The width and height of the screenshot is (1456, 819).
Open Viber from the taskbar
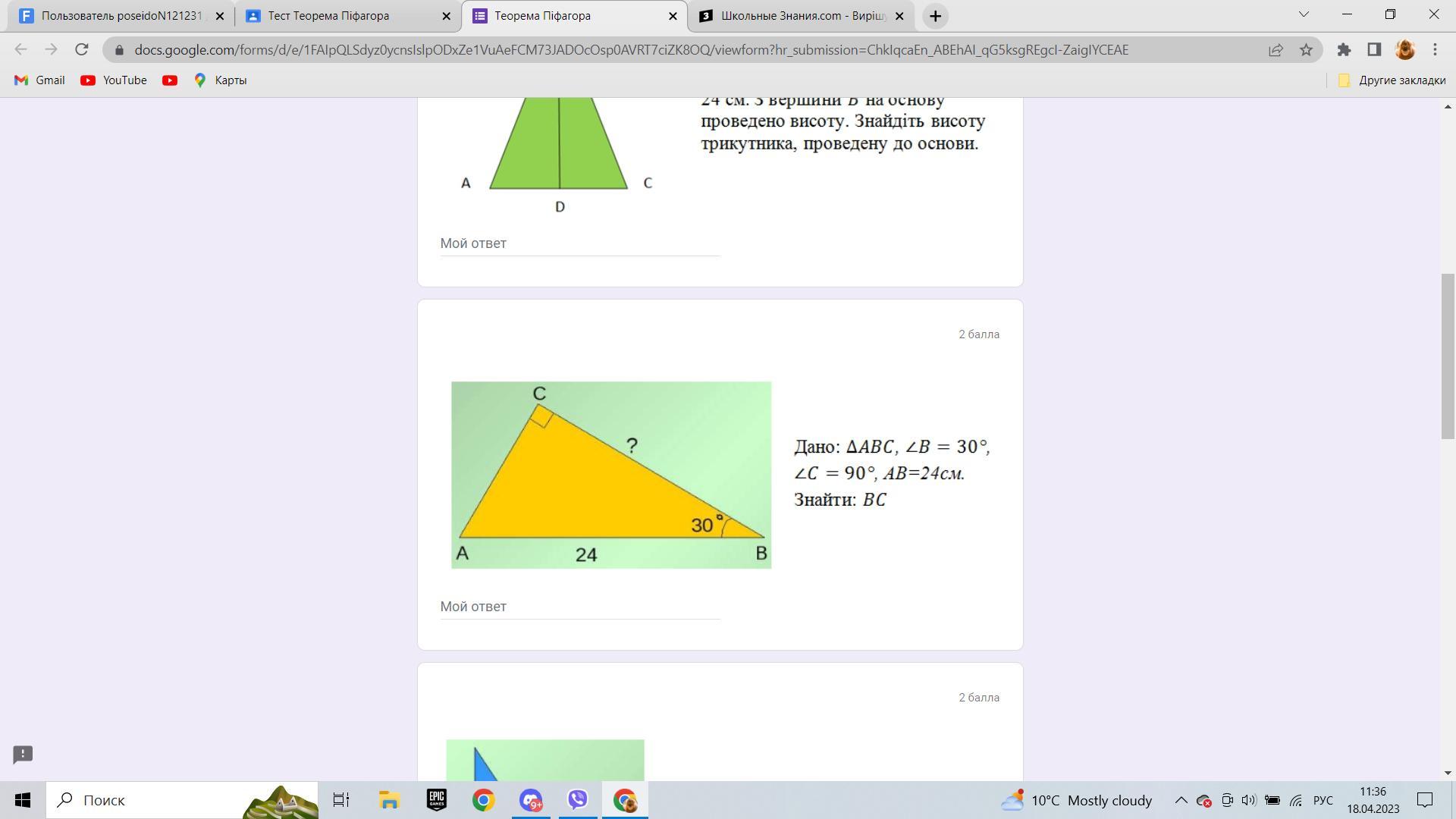(x=578, y=800)
